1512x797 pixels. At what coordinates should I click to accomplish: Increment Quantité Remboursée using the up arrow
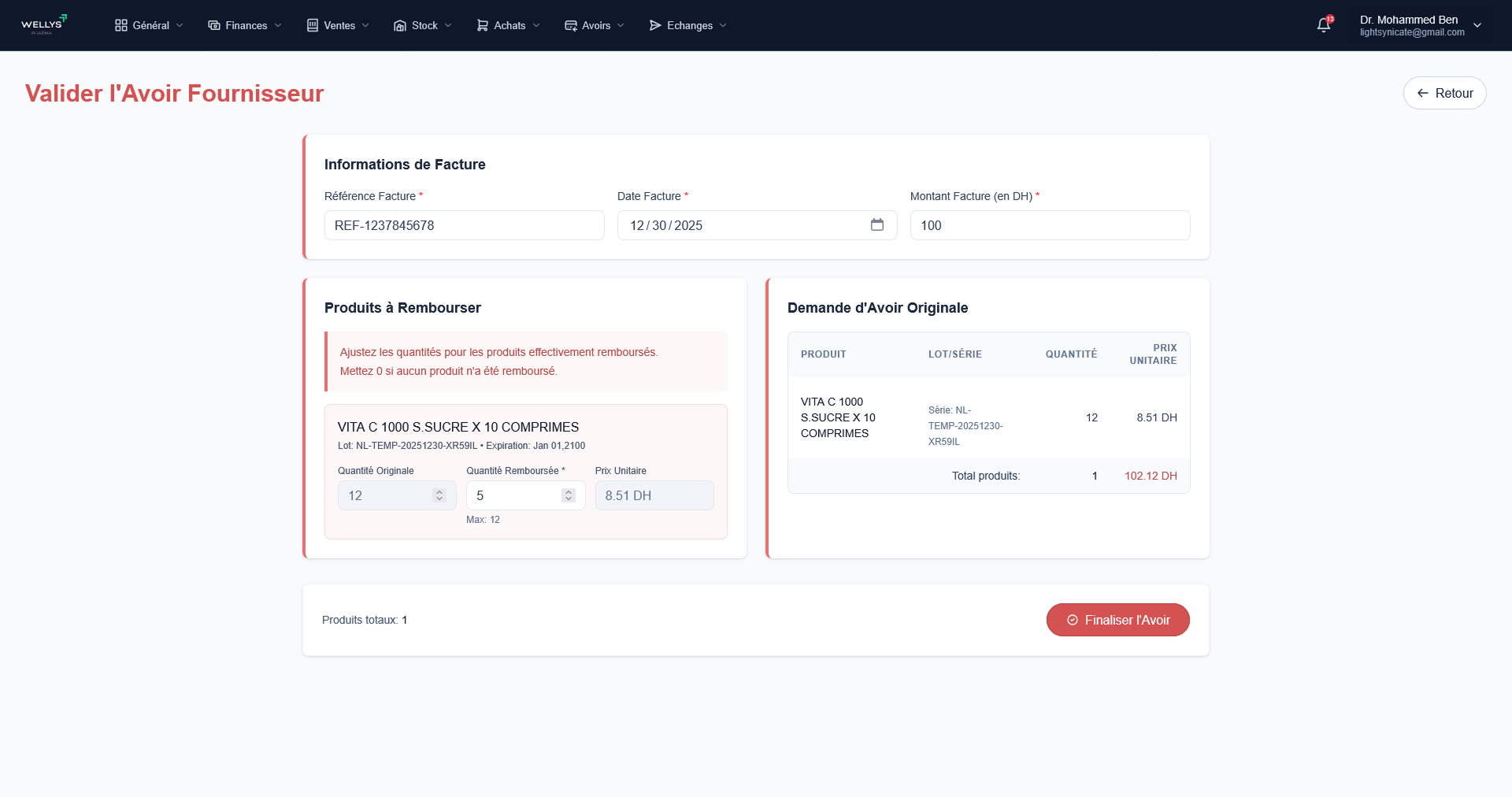pos(568,491)
